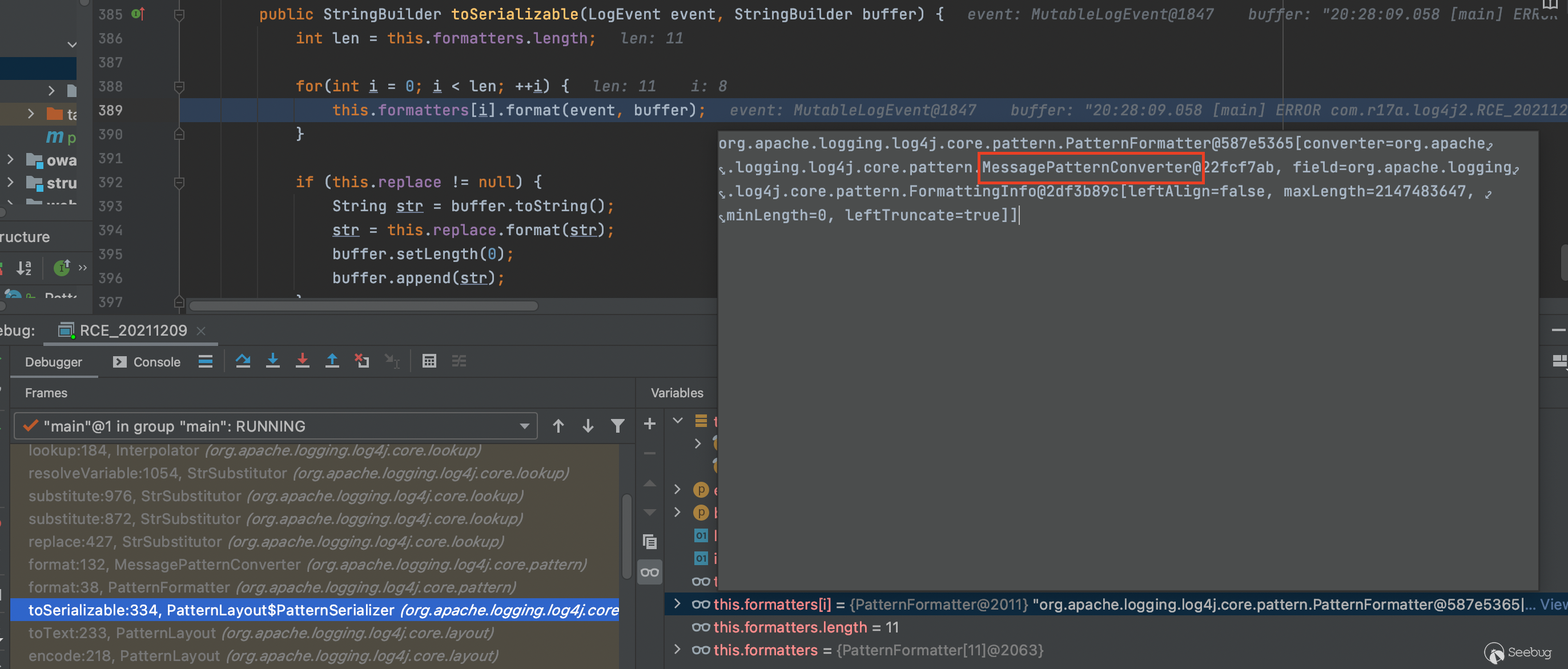Select the RCE_20211209 debug session tab
Viewport: 1568px width, 669px height.
click(x=132, y=331)
